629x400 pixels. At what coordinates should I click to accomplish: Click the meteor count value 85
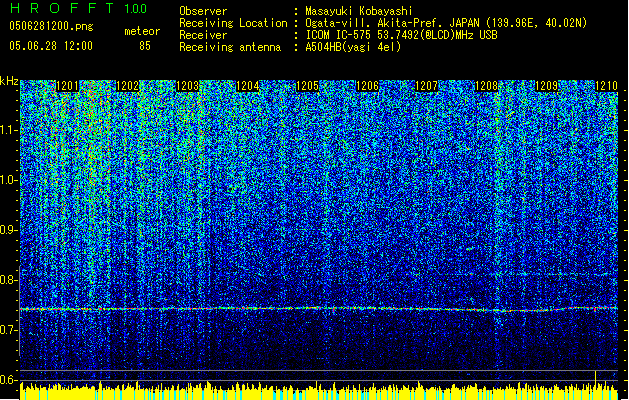tap(145, 46)
